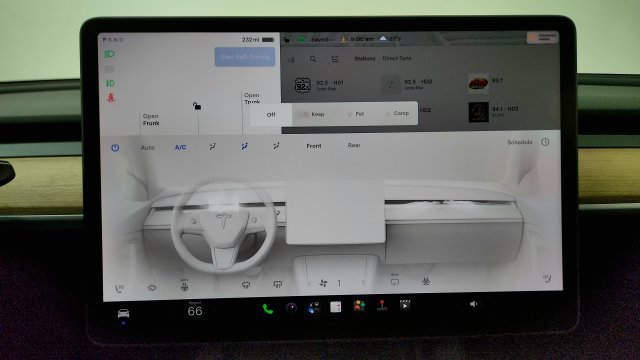Play radio station 92.5 HD2
The width and height of the screenshot is (640, 360).
[x=407, y=84]
